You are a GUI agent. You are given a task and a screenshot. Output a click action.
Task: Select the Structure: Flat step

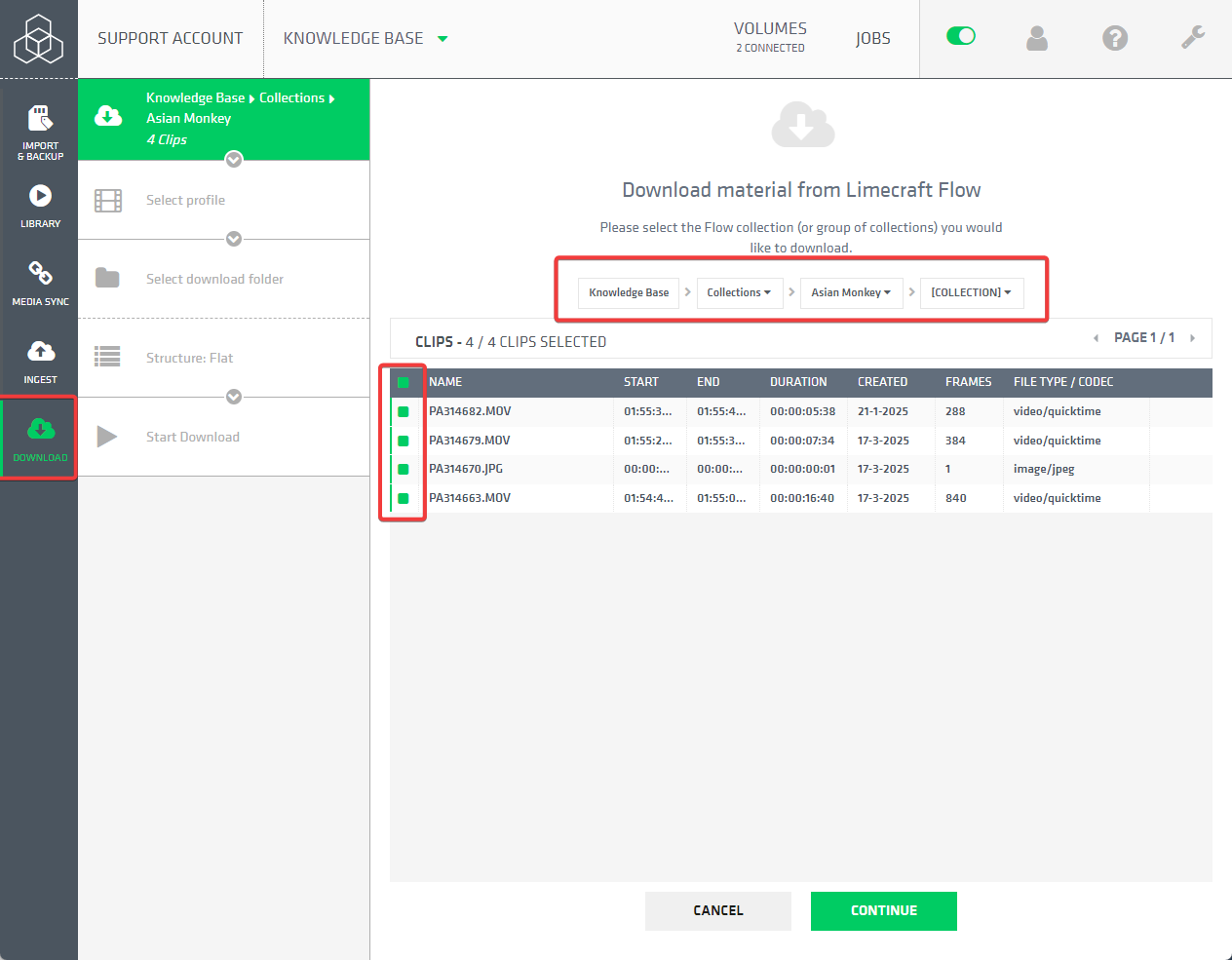coord(223,358)
